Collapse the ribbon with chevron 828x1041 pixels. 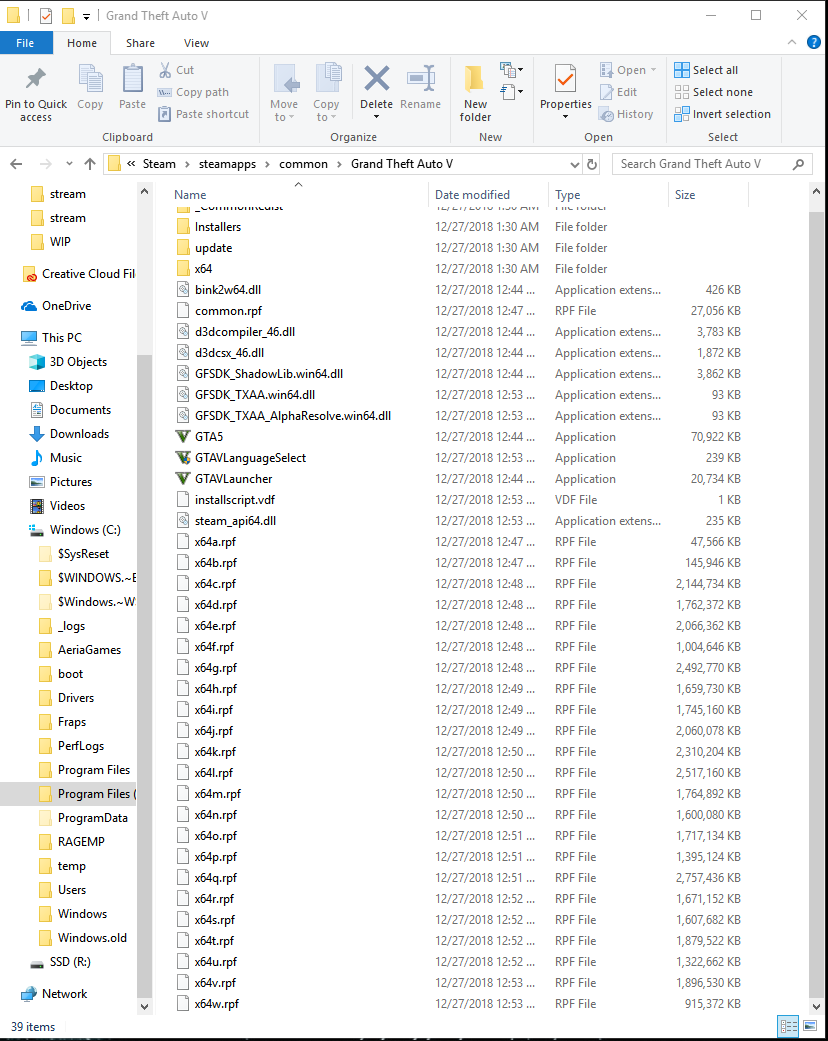tap(791, 42)
